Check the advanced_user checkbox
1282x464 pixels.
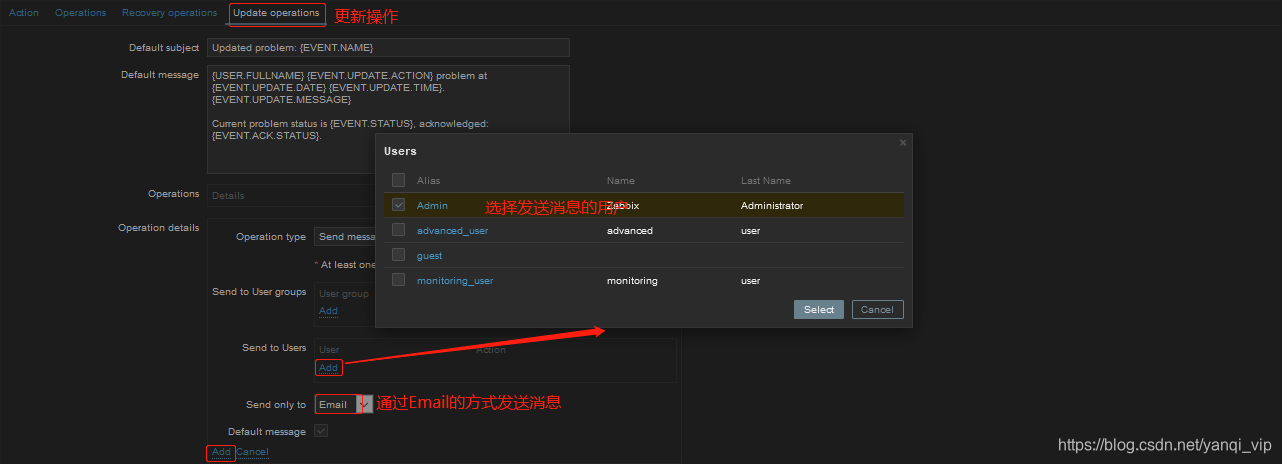tap(399, 230)
